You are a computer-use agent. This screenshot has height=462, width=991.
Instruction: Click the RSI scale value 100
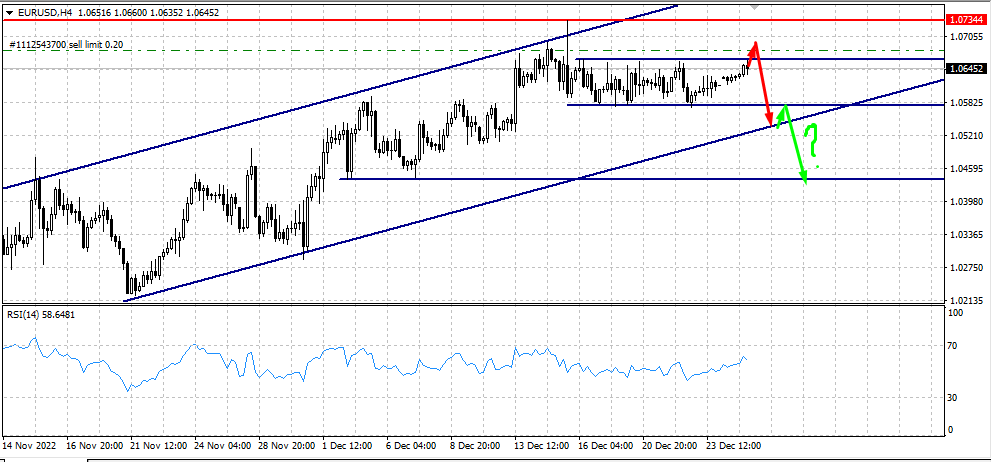[x=956, y=313]
